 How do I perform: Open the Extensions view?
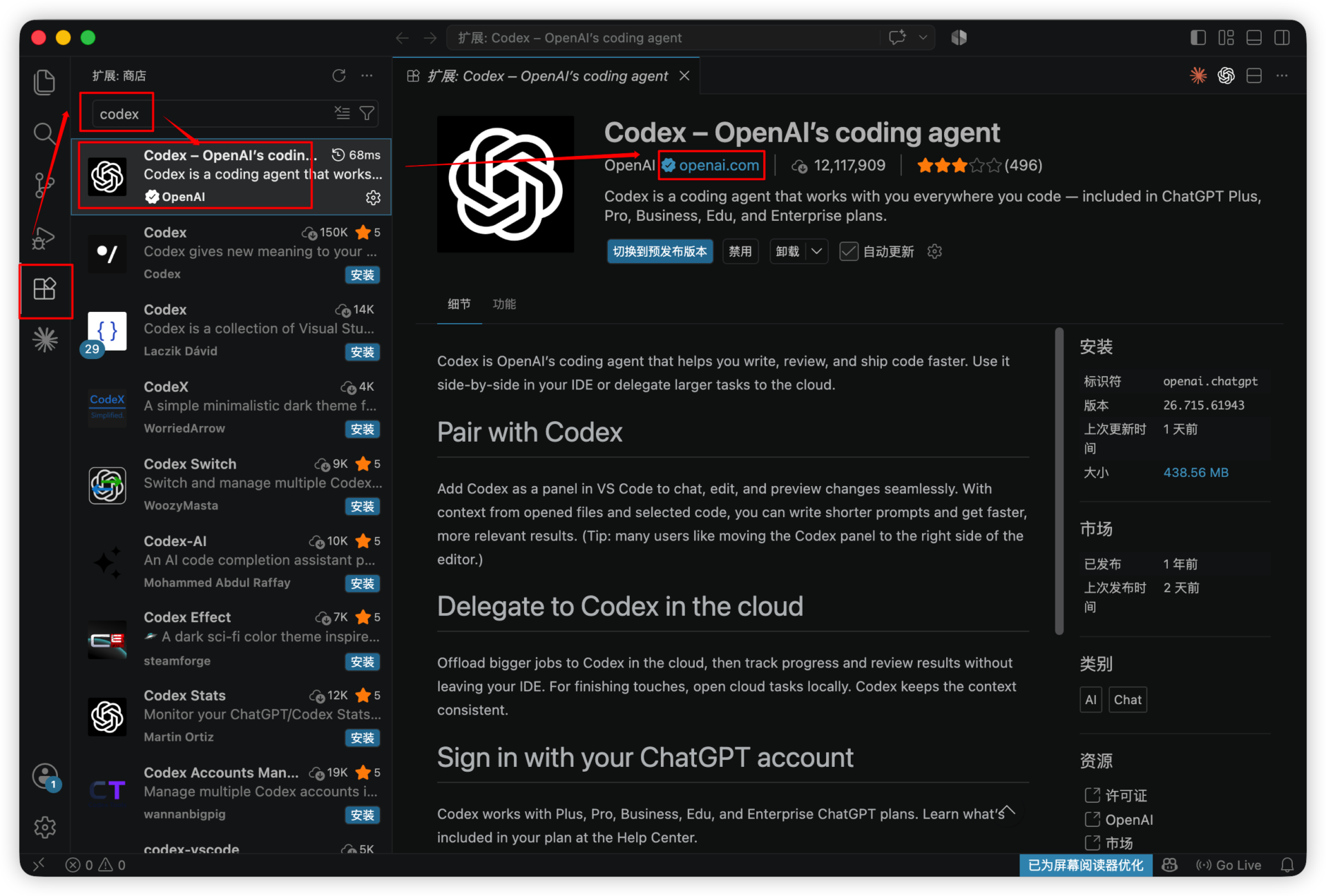click(45, 289)
